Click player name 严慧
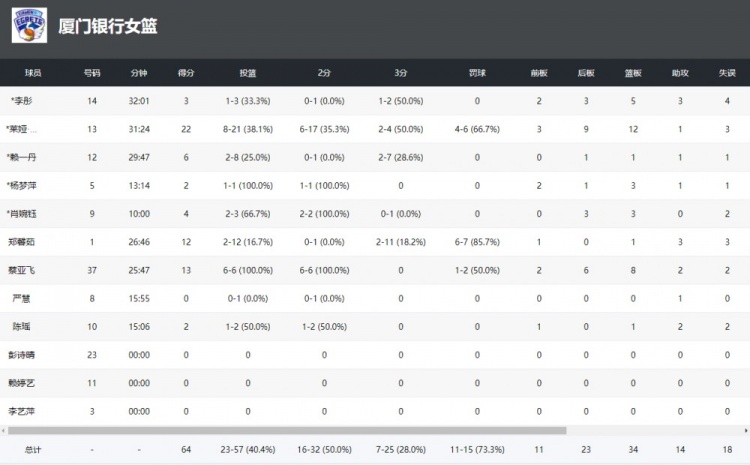 coord(21,298)
